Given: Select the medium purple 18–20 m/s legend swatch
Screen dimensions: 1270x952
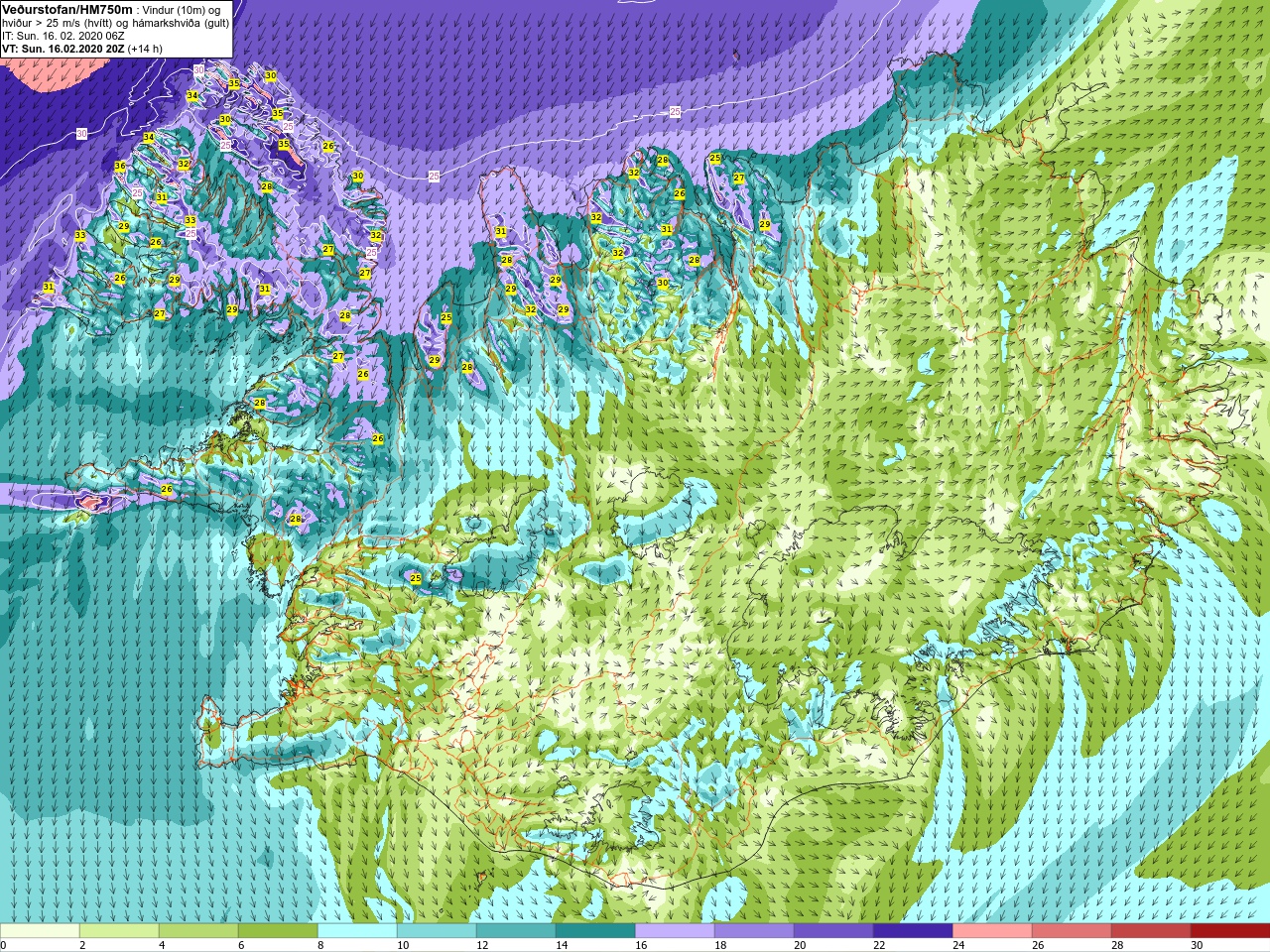Looking at the screenshot, I should 754,930.
